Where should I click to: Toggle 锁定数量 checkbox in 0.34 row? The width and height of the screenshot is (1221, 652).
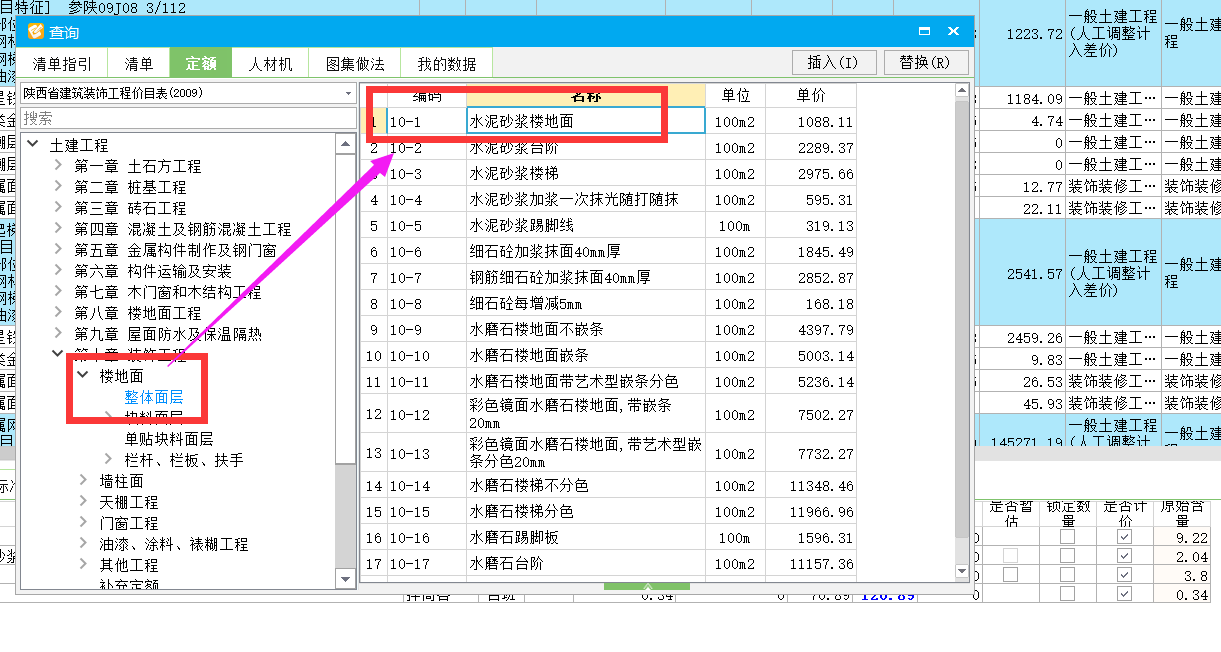(x=1068, y=594)
